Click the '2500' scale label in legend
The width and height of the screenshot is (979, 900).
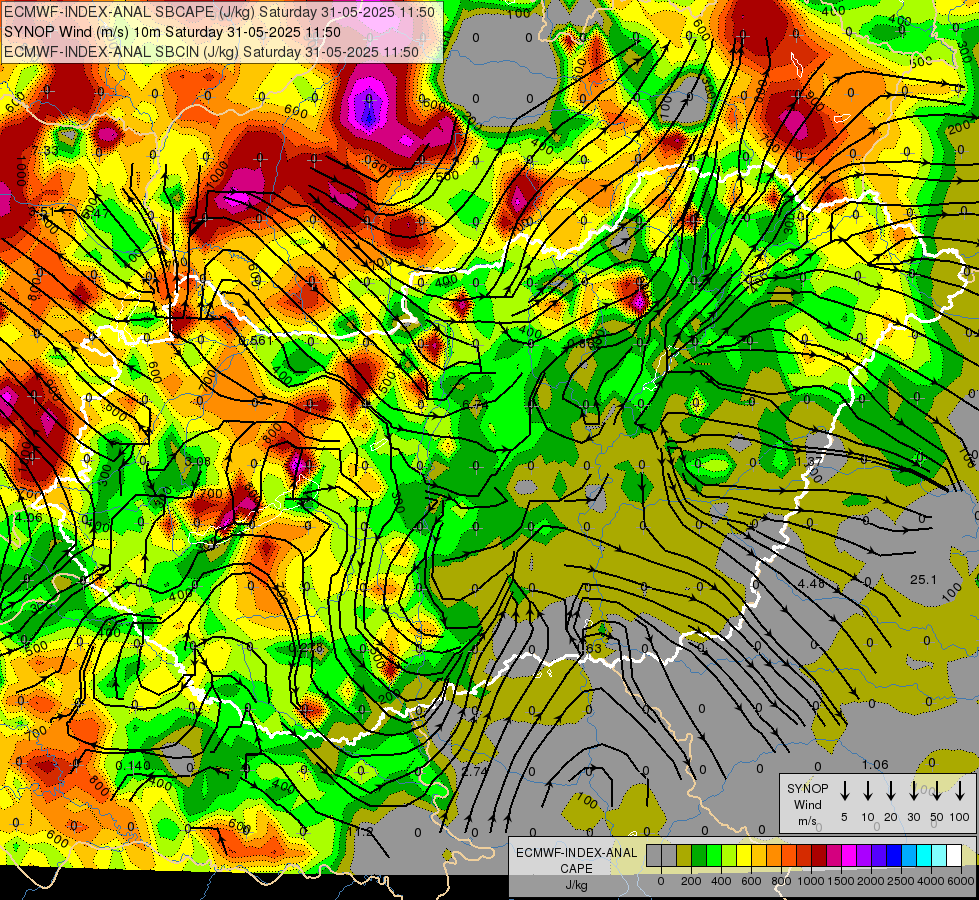(900, 881)
